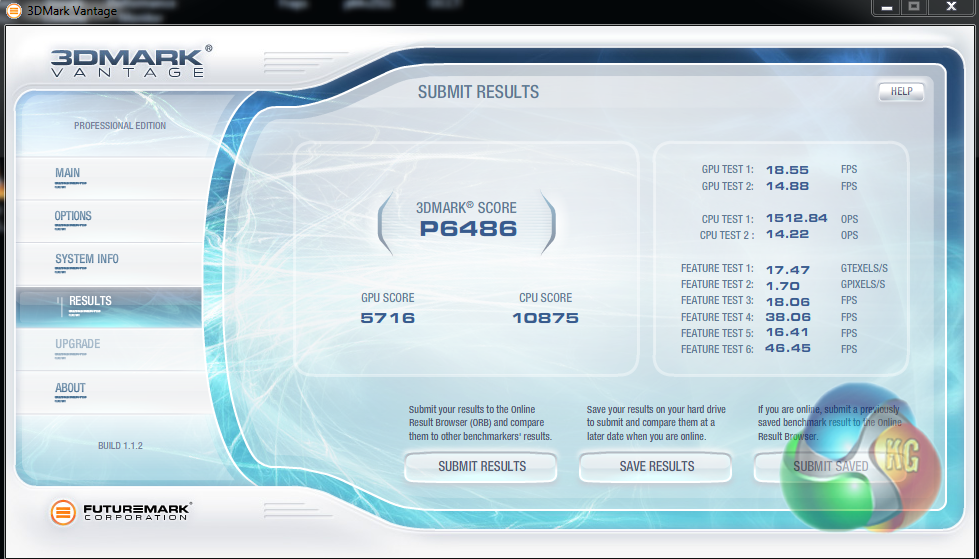Viewport: 979px width, 559px height.
Task: Click the SUBMIT RESULTS button
Action: pos(481,467)
